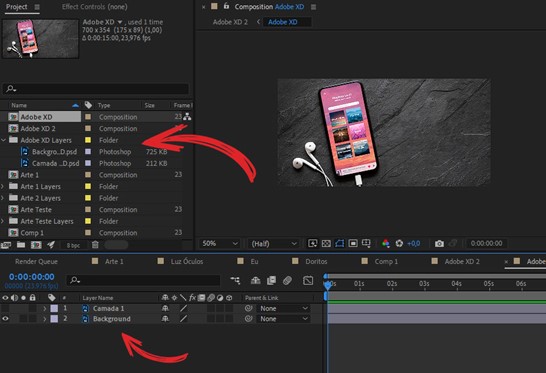Viewport: 546px width, 373px height.
Task: Click 03s marker on time ruler
Action: [424, 284]
